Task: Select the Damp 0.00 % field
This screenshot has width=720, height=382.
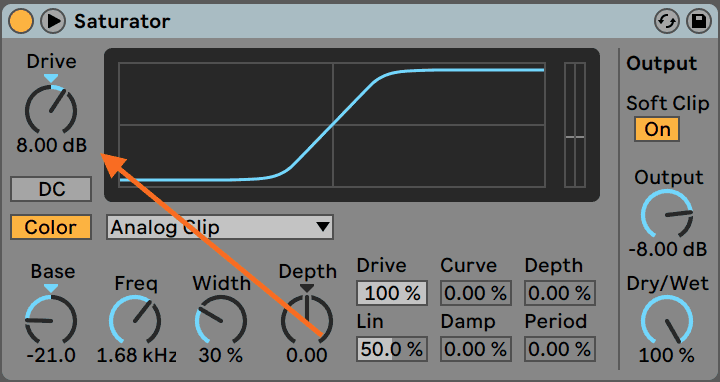Action: point(476,349)
